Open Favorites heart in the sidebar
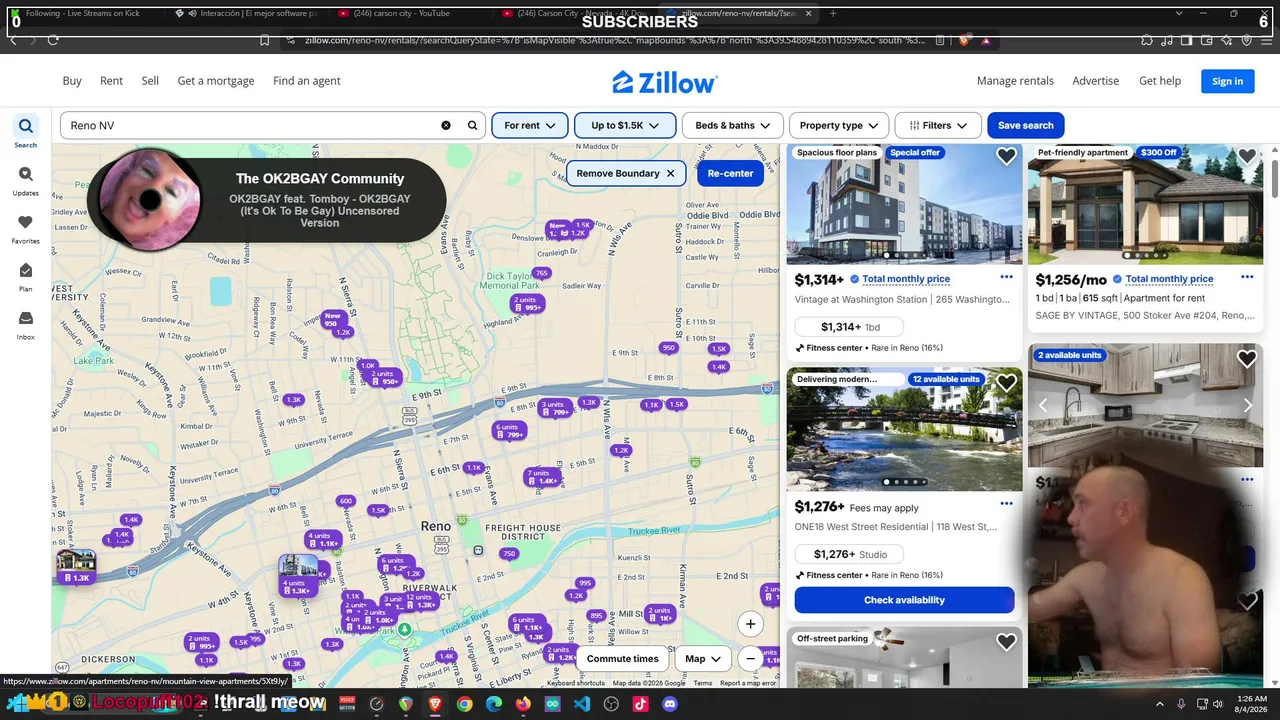Image resolution: width=1280 pixels, height=720 pixels. [x=26, y=228]
